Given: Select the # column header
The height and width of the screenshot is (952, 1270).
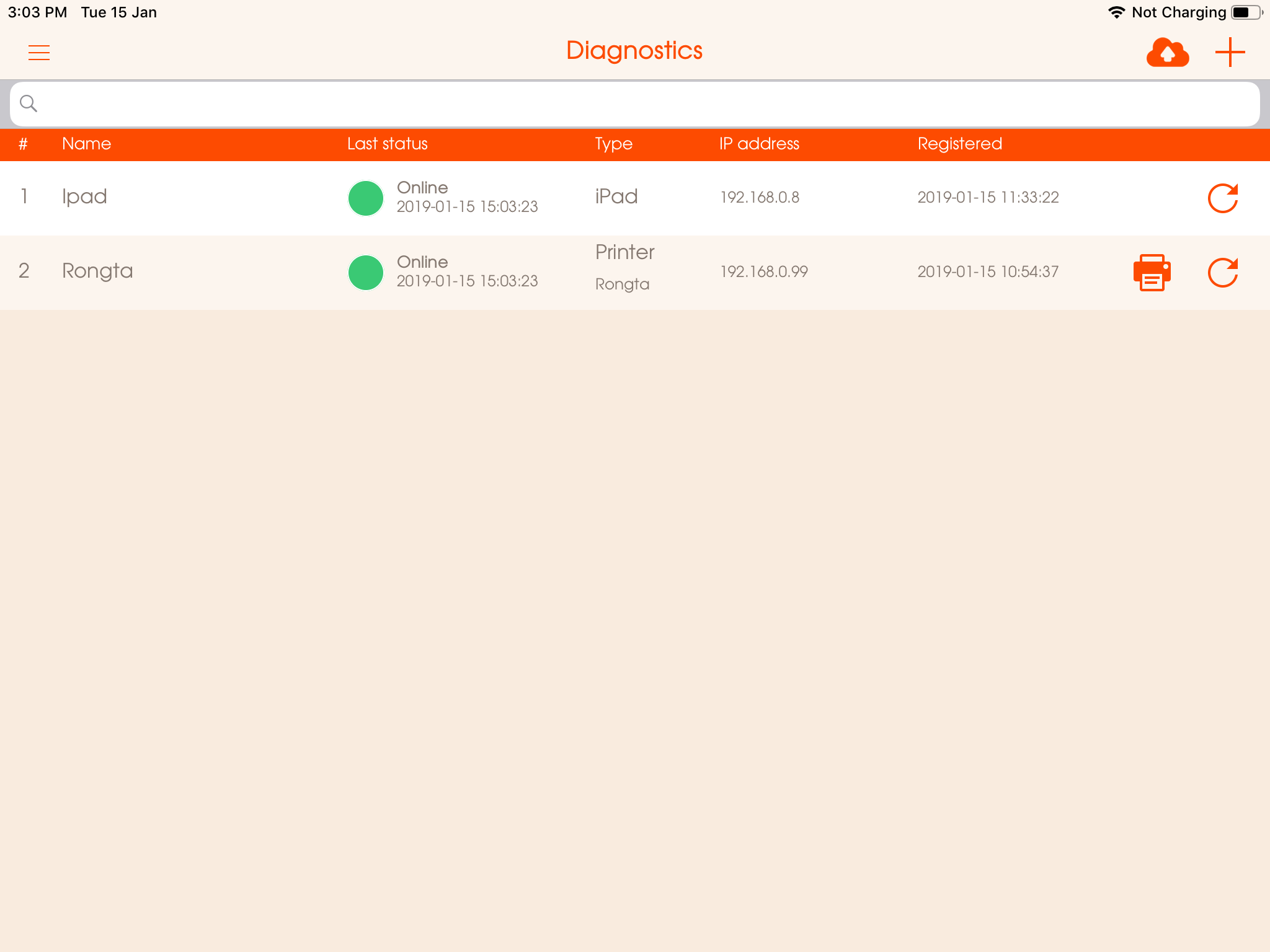Looking at the screenshot, I should [24, 144].
